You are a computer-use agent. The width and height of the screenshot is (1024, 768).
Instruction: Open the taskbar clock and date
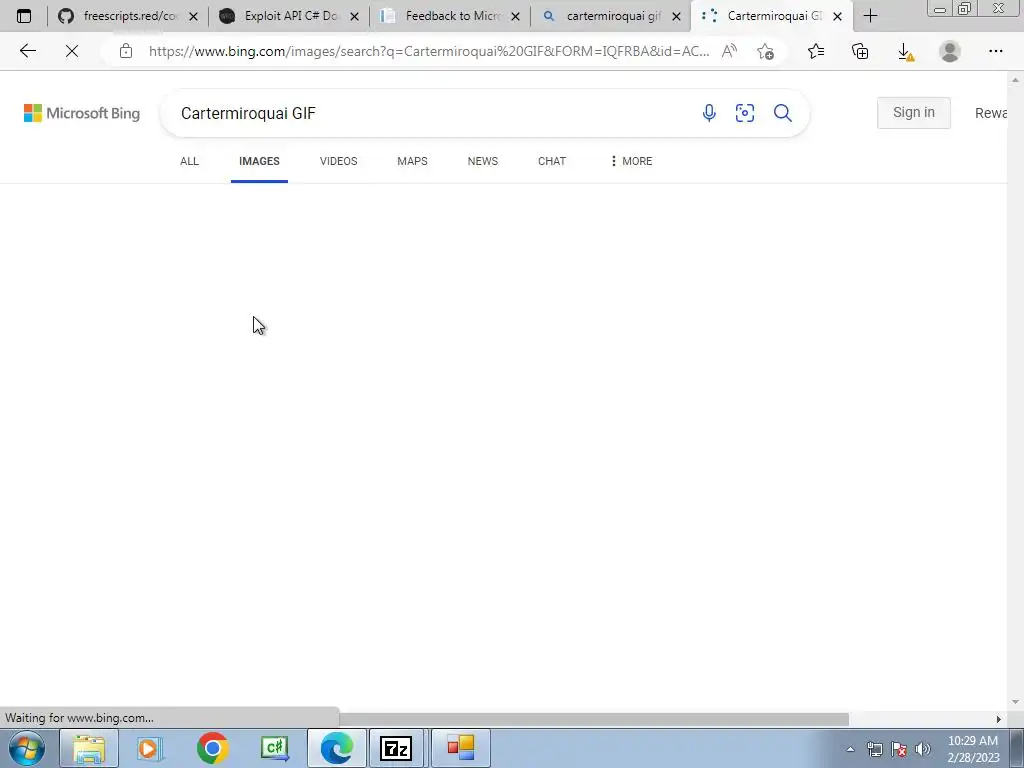tap(973, 749)
